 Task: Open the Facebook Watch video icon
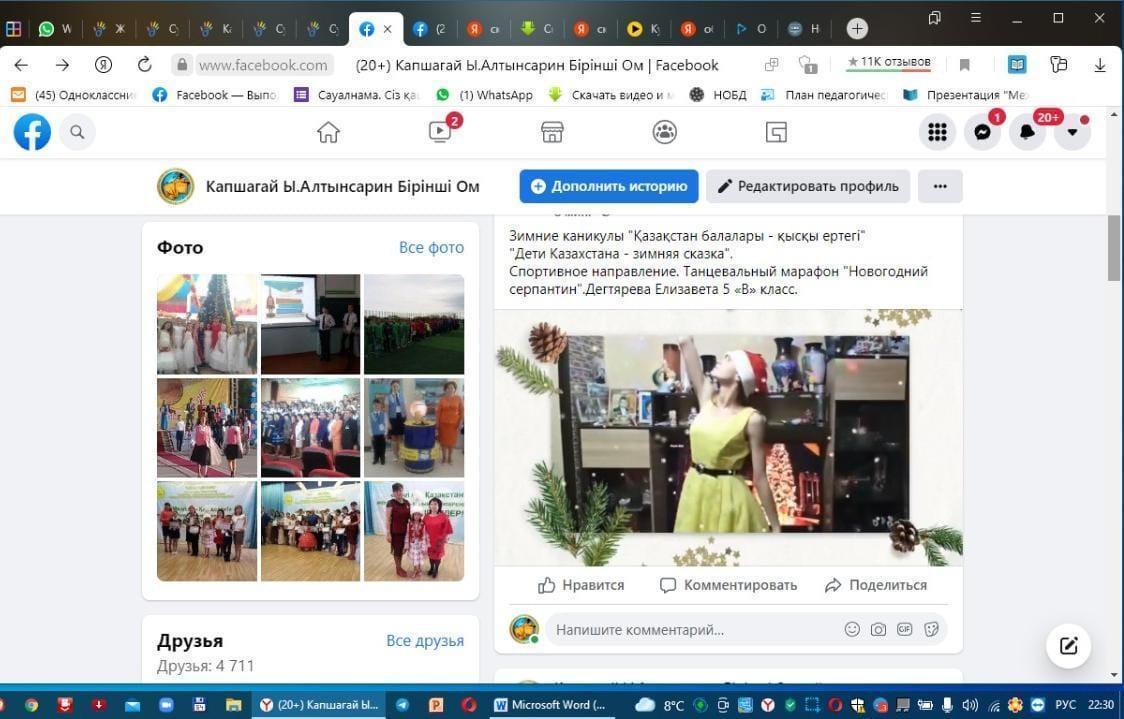pos(440,132)
